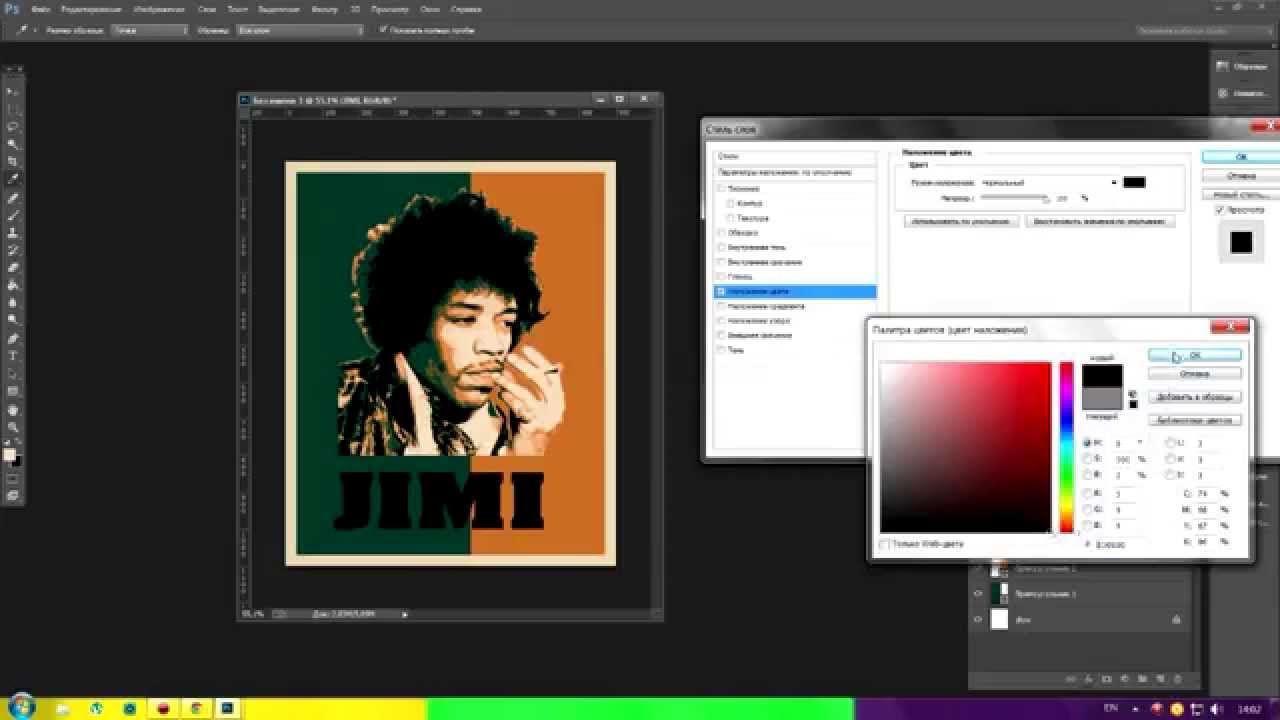
Task: Select the Move tool
Action: [13, 91]
